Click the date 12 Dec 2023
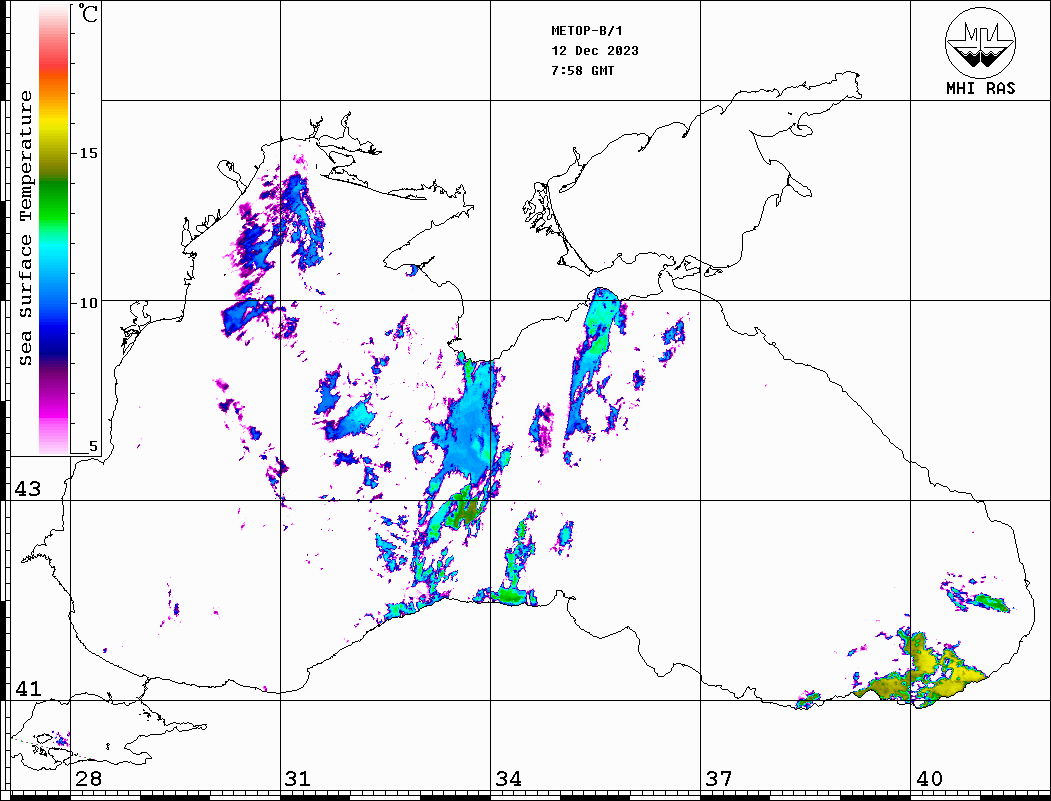The height and width of the screenshot is (801, 1051). tap(595, 51)
